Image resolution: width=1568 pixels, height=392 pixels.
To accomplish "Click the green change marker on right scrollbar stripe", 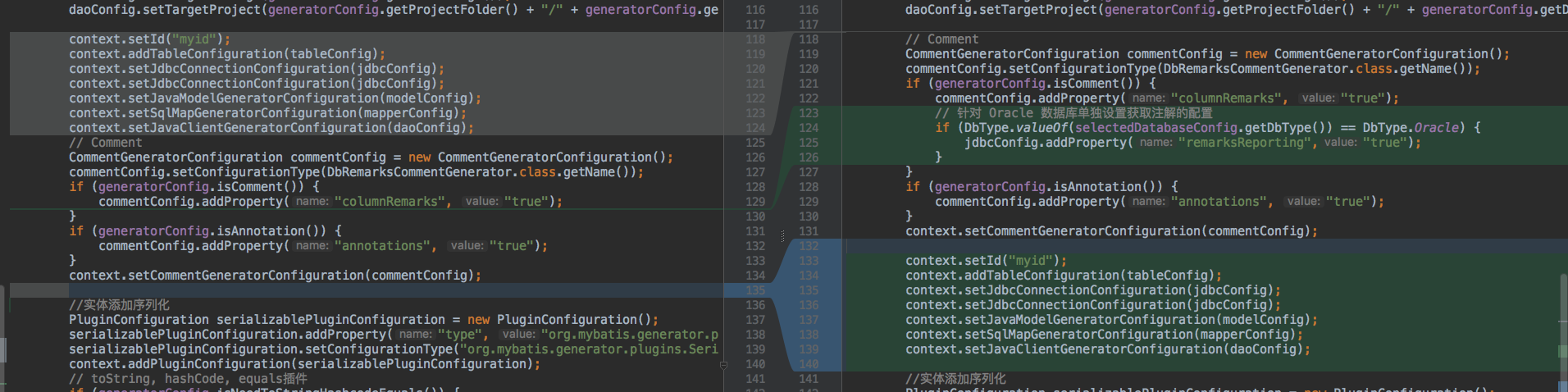I will [x=1562, y=352].
